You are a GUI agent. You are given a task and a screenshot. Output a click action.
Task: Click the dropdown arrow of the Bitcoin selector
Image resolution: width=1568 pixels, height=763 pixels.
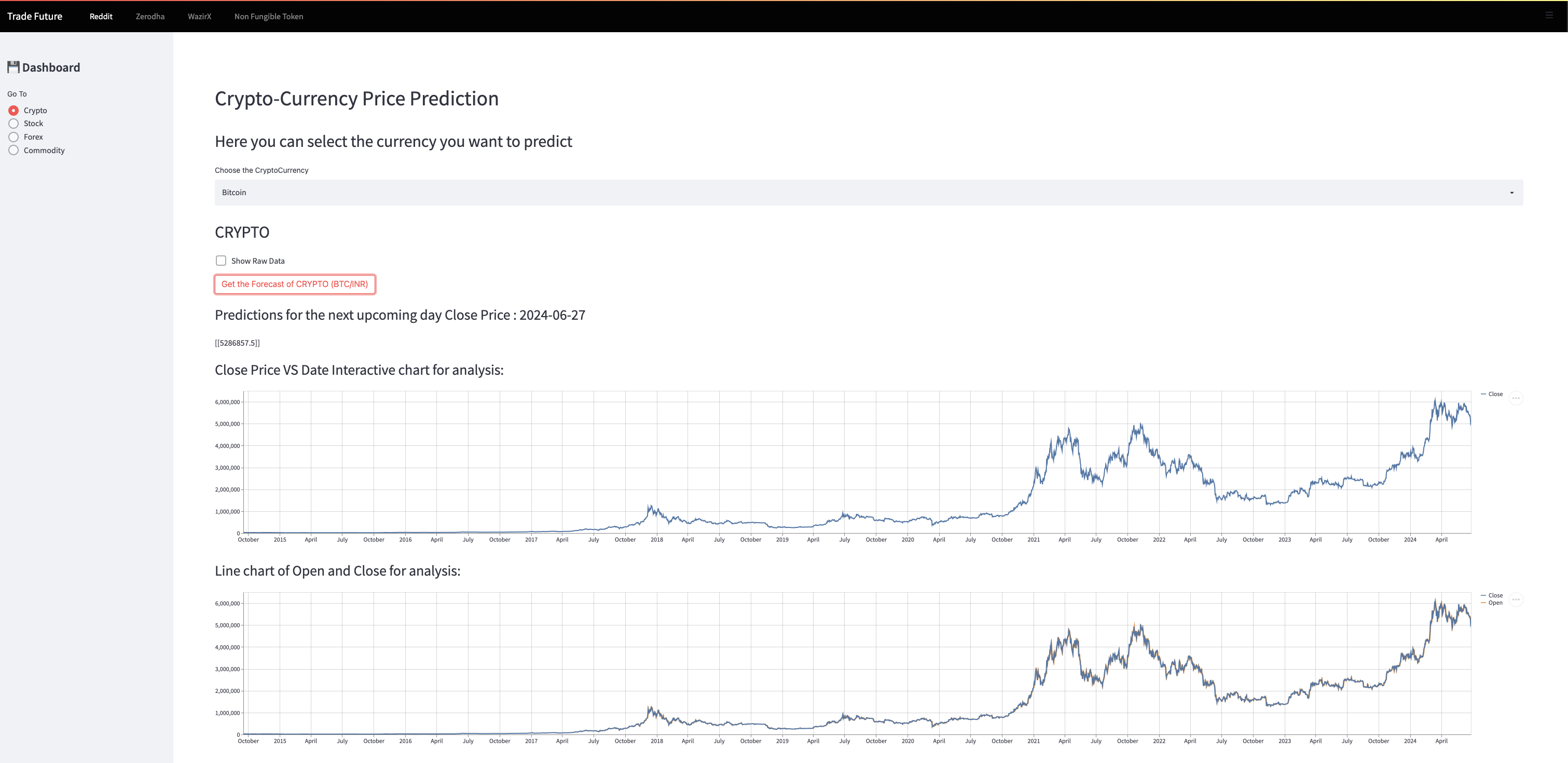1511,193
